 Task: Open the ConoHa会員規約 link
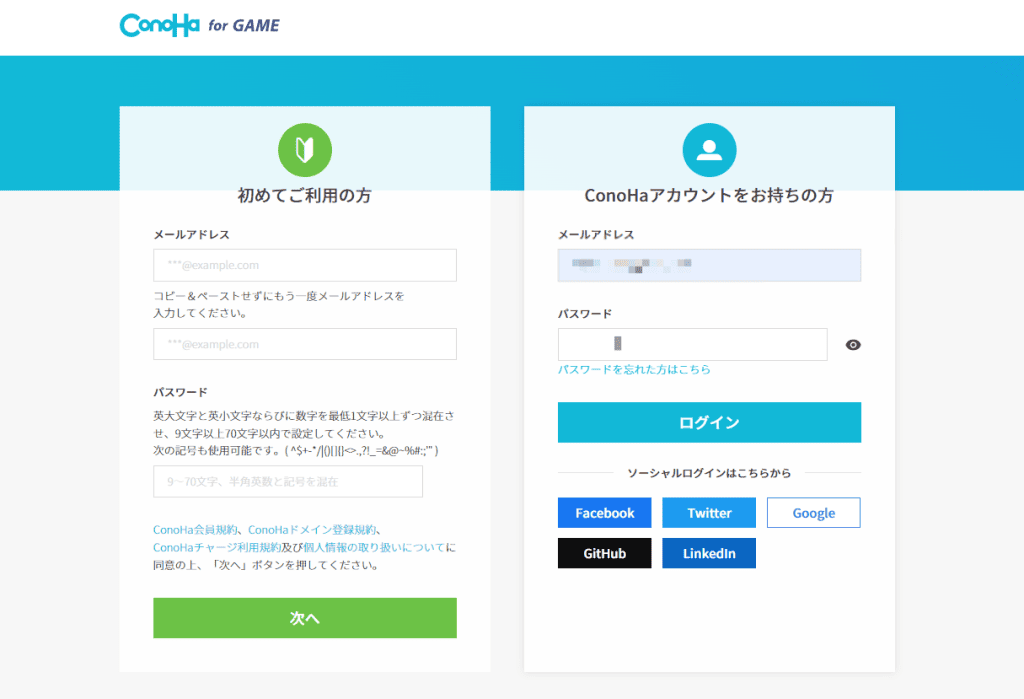coord(195,530)
